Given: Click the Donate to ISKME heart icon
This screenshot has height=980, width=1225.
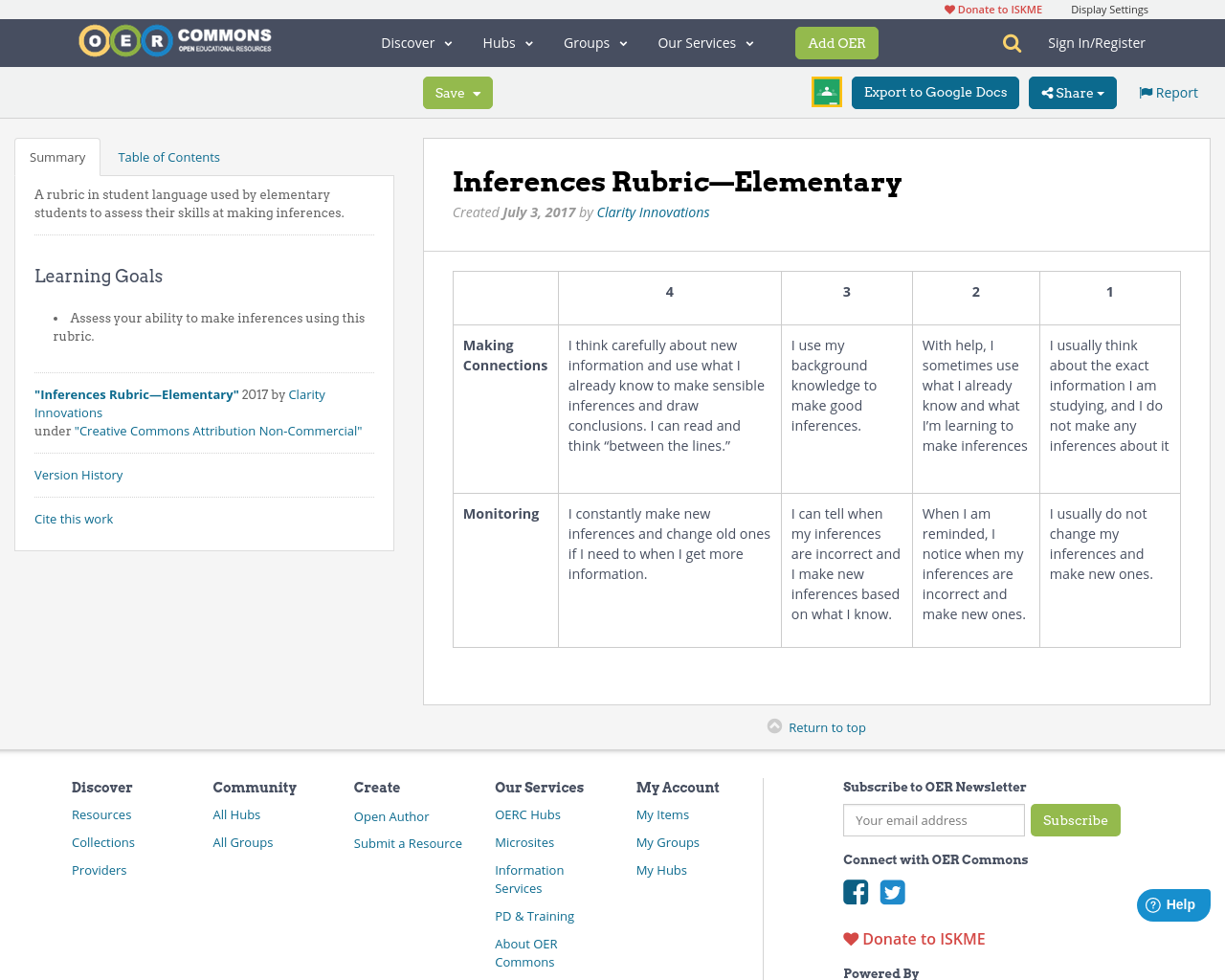Looking at the screenshot, I should [850, 938].
